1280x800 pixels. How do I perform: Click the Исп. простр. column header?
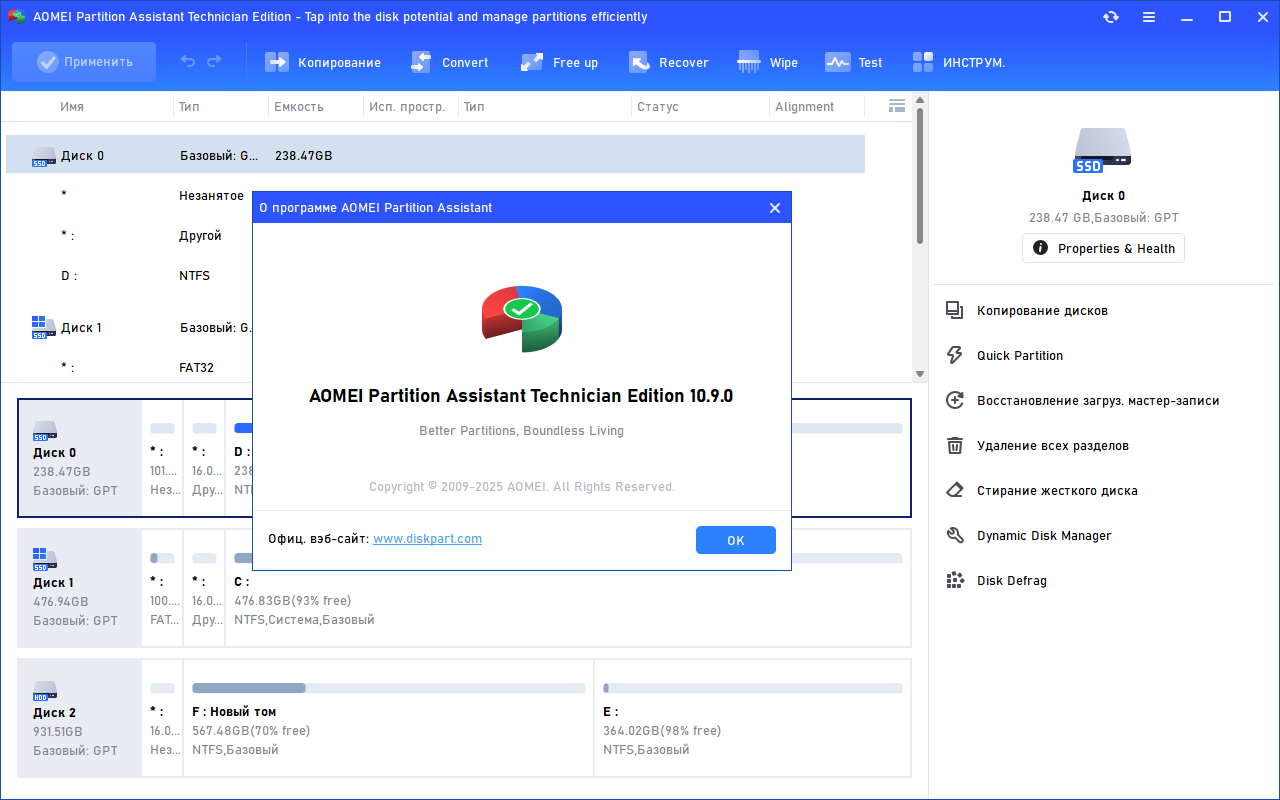point(407,107)
